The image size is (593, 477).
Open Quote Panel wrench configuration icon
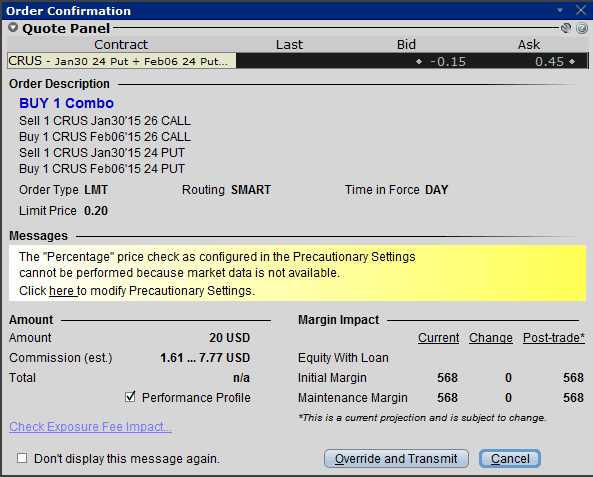tap(566, 28)
